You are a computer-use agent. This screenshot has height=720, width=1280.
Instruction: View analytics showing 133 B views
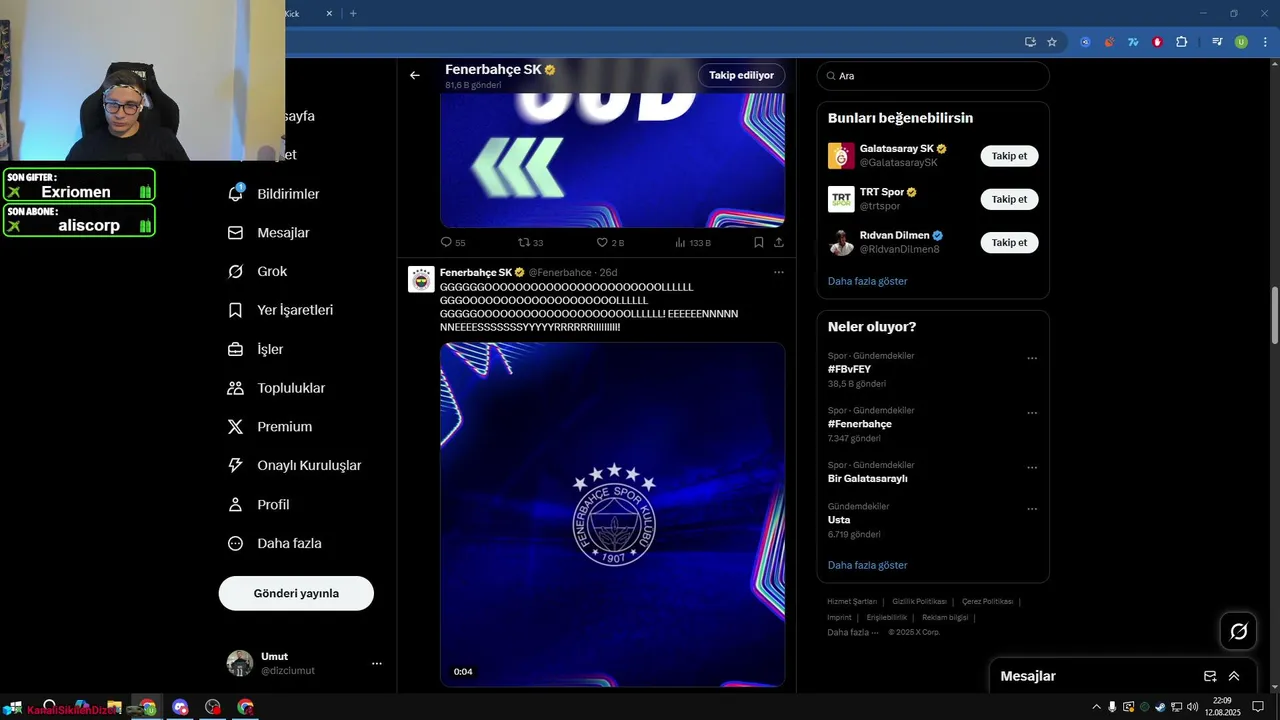coord(692,242)
